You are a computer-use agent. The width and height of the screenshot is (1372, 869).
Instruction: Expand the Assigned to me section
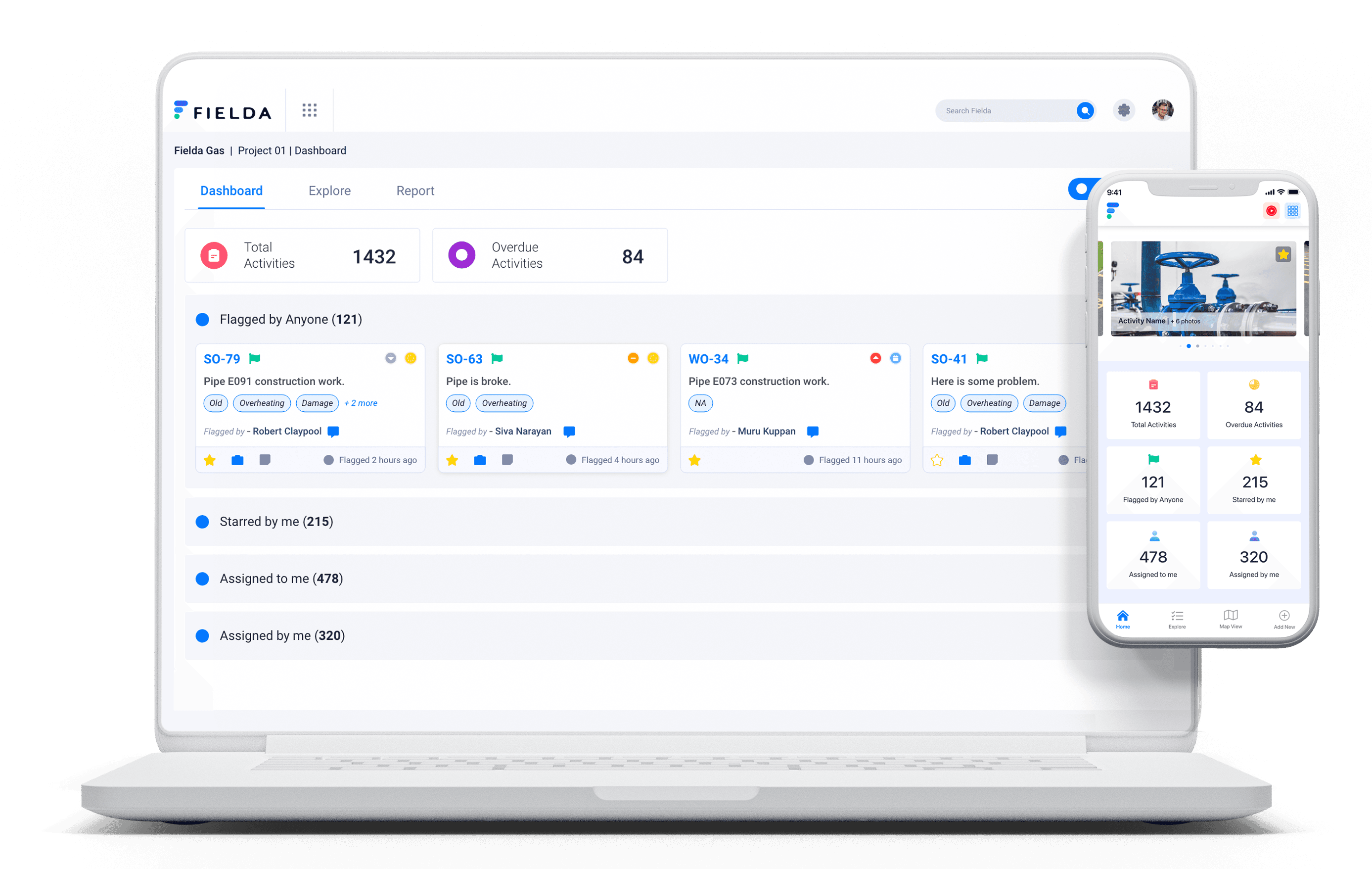coord(281,579)
